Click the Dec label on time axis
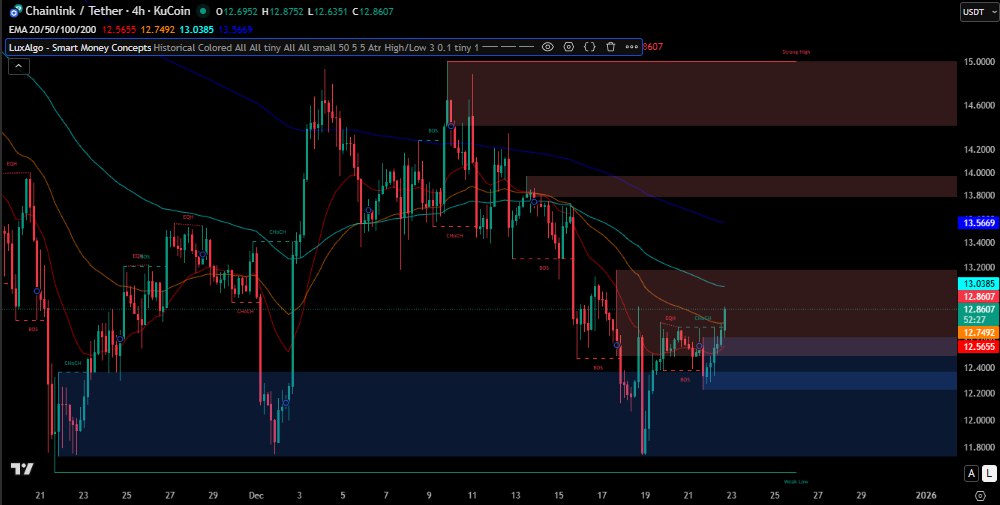This screenshot has width=1000, height=505. 256,495
